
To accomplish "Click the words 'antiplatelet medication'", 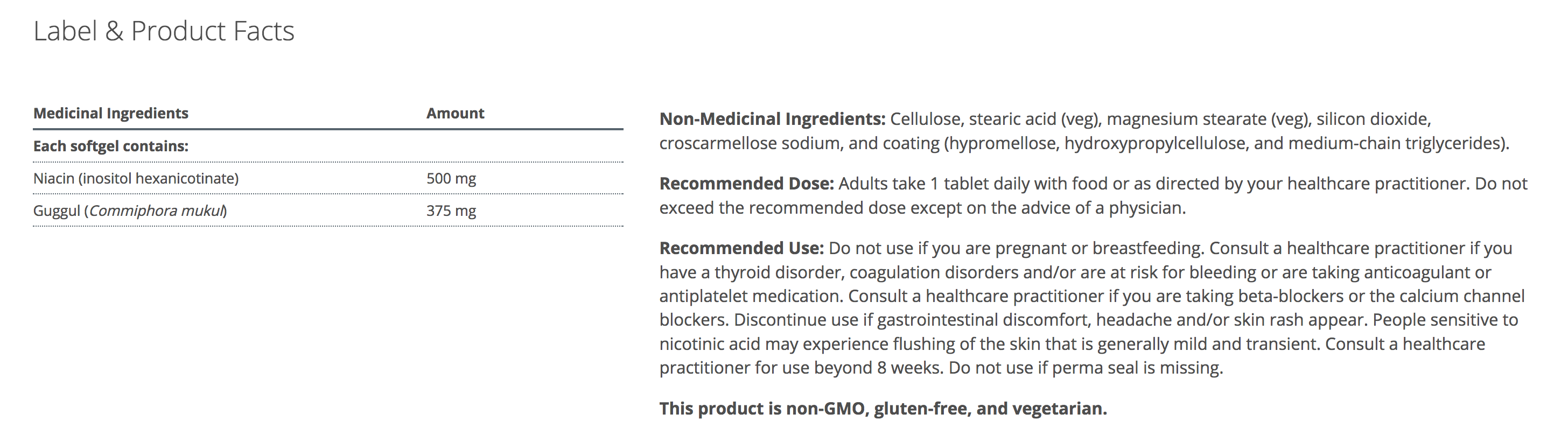I will click(751, 296).
